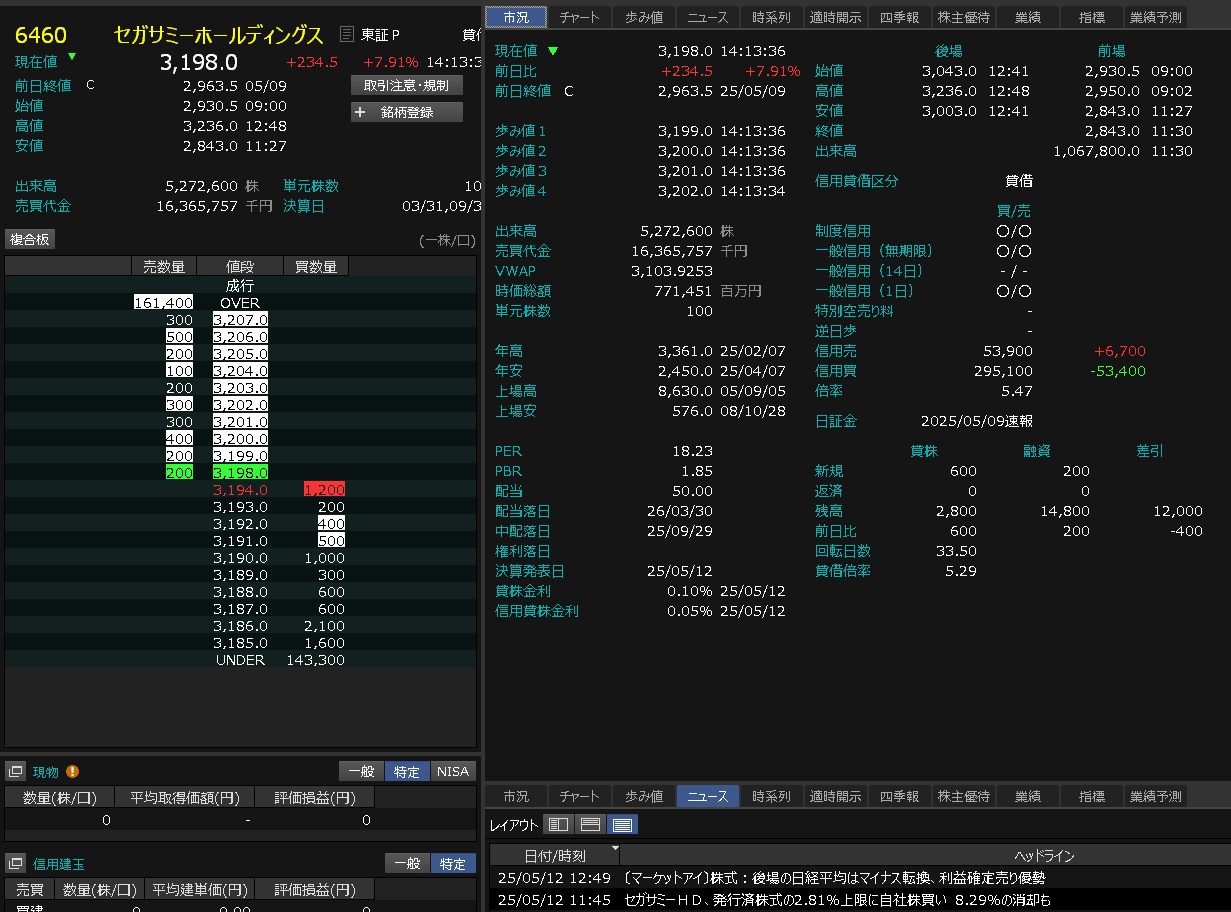This screenshot has height=912, width=1231.
Task: Switch to 業績予測 tab in upper tab row
Action: [1155, 17]
